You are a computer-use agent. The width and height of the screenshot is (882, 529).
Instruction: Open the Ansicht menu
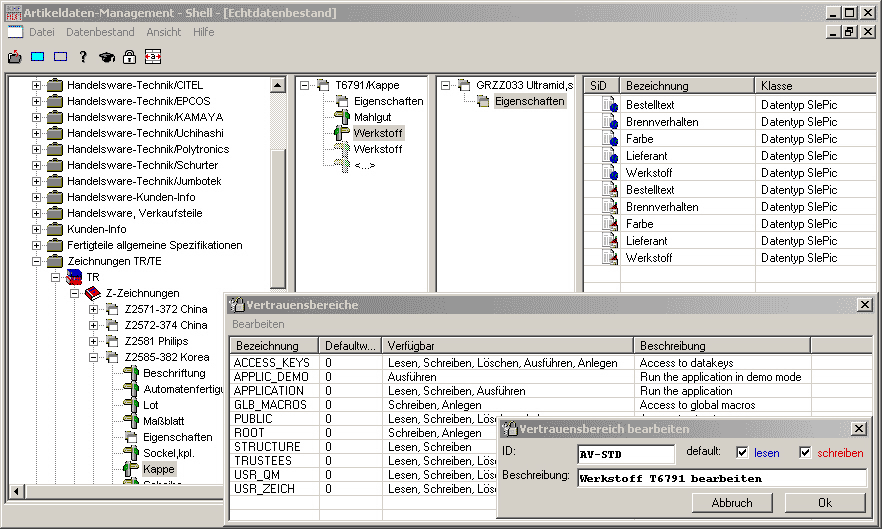click(164, 32)
